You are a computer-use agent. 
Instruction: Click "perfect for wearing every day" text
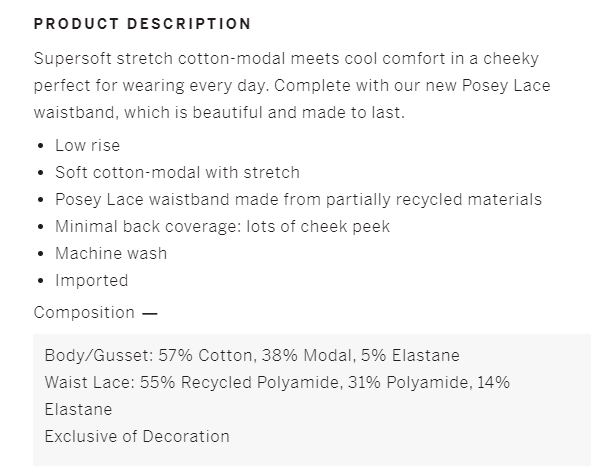coord(151,86)
